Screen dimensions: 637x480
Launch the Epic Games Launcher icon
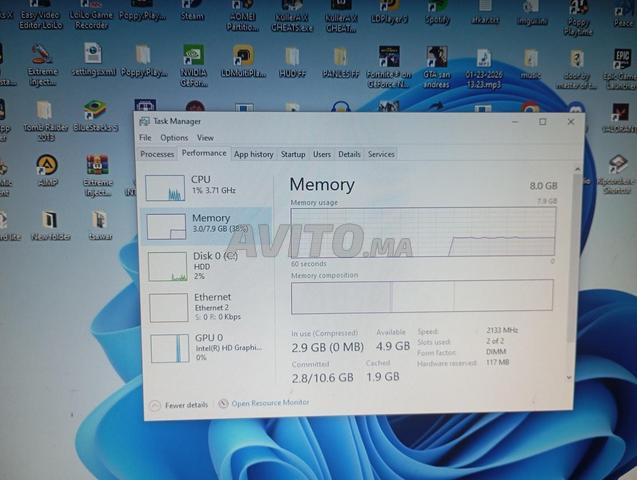(x=622, y=62)
